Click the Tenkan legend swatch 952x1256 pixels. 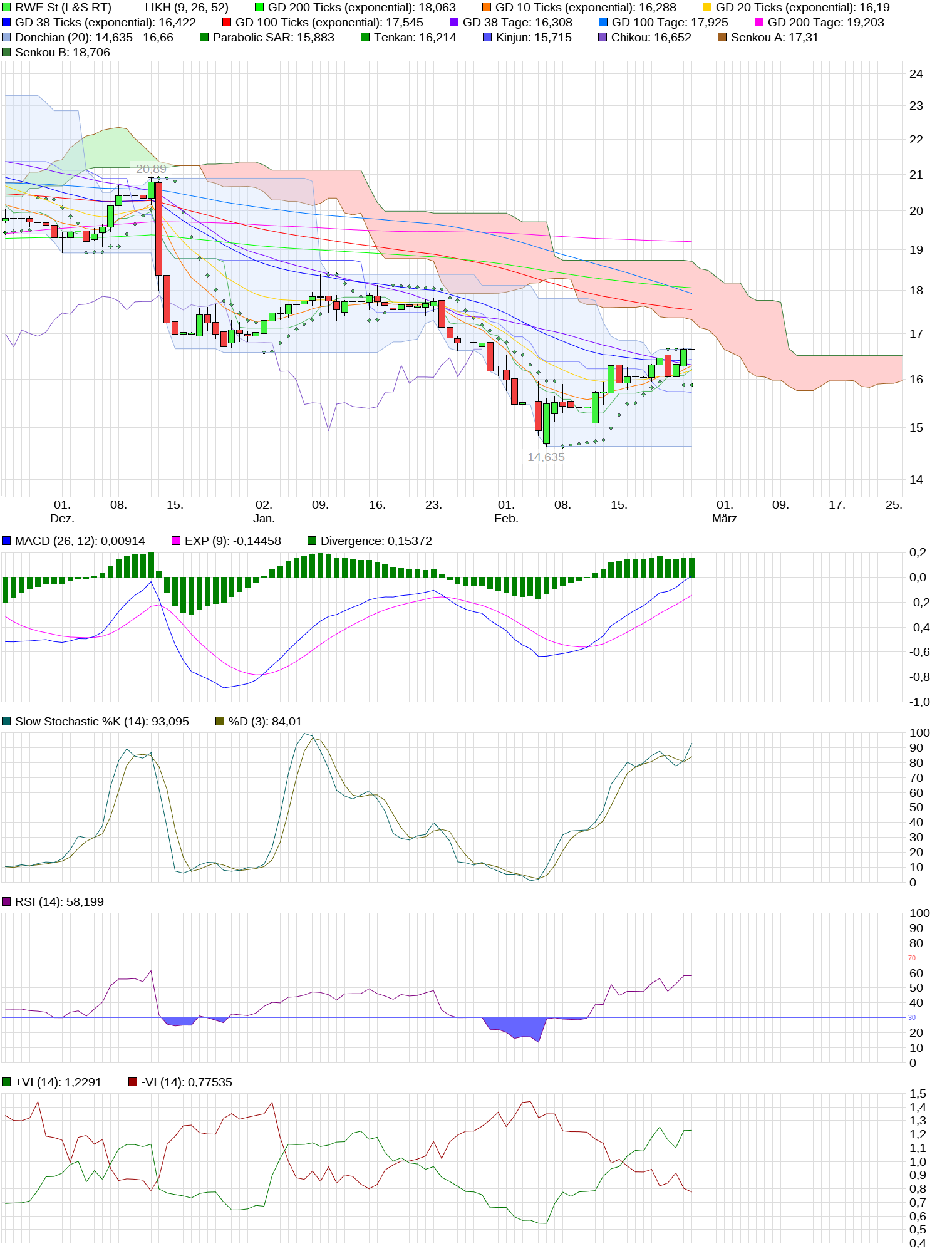(x=365, y=38)
